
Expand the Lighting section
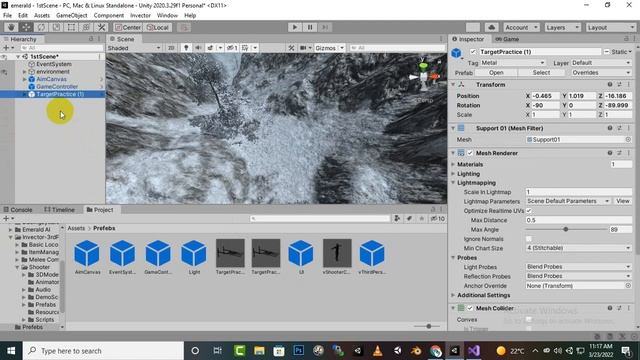coord(453,174)
